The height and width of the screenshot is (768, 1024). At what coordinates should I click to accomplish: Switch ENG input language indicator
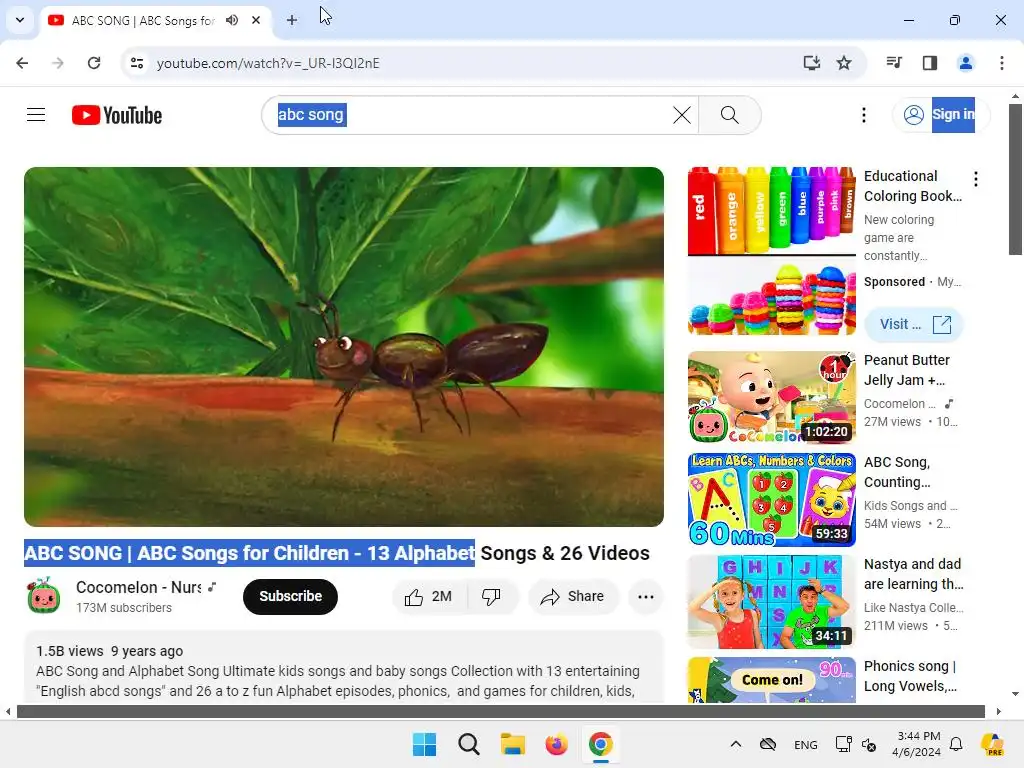click(x=805, y=744)
